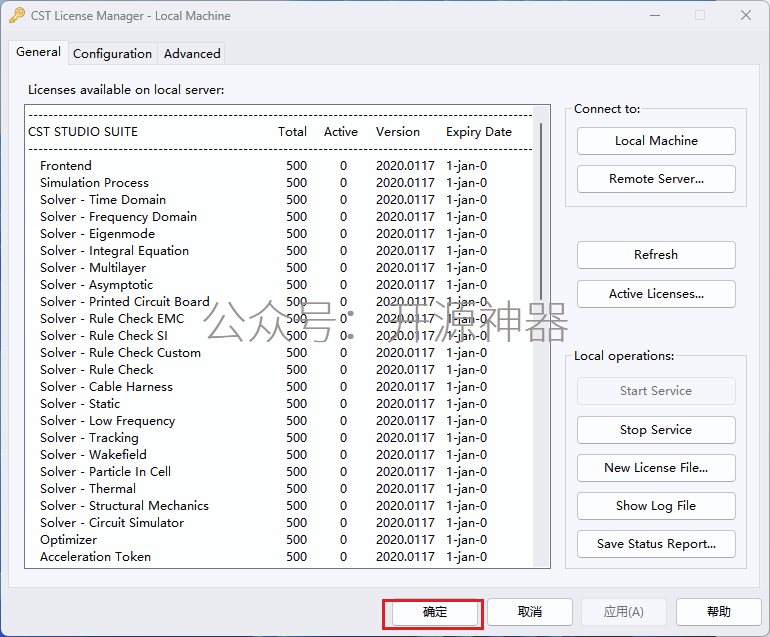Choose New License File...
This screenshot has width=770, height=637.
click(656, 468)
